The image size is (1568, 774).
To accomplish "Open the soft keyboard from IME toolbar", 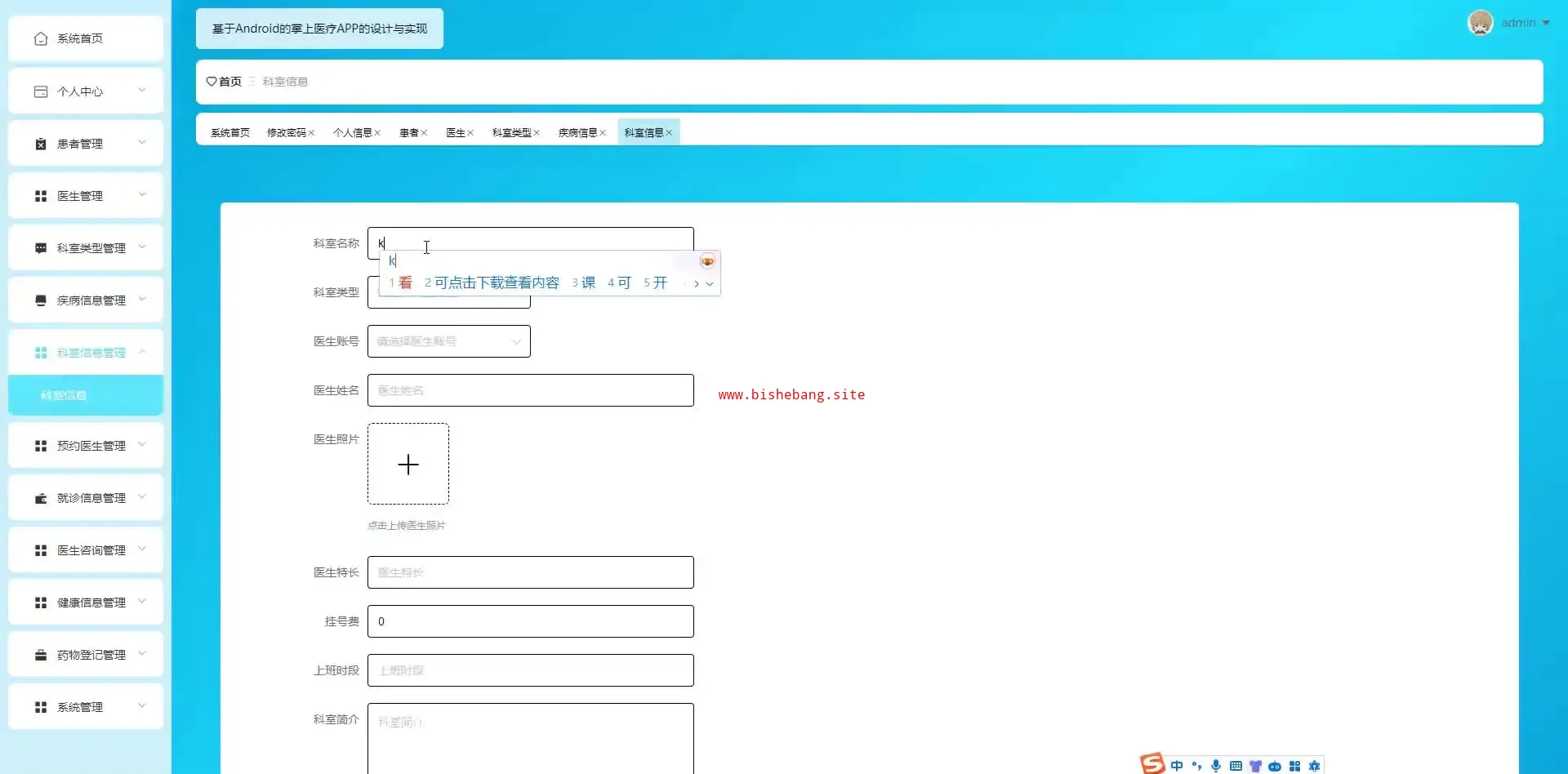I will 1236,766.
